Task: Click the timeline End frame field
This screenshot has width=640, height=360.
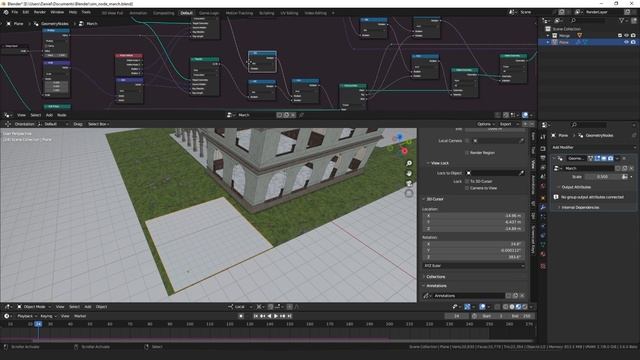Action: [x=521, y=316]
